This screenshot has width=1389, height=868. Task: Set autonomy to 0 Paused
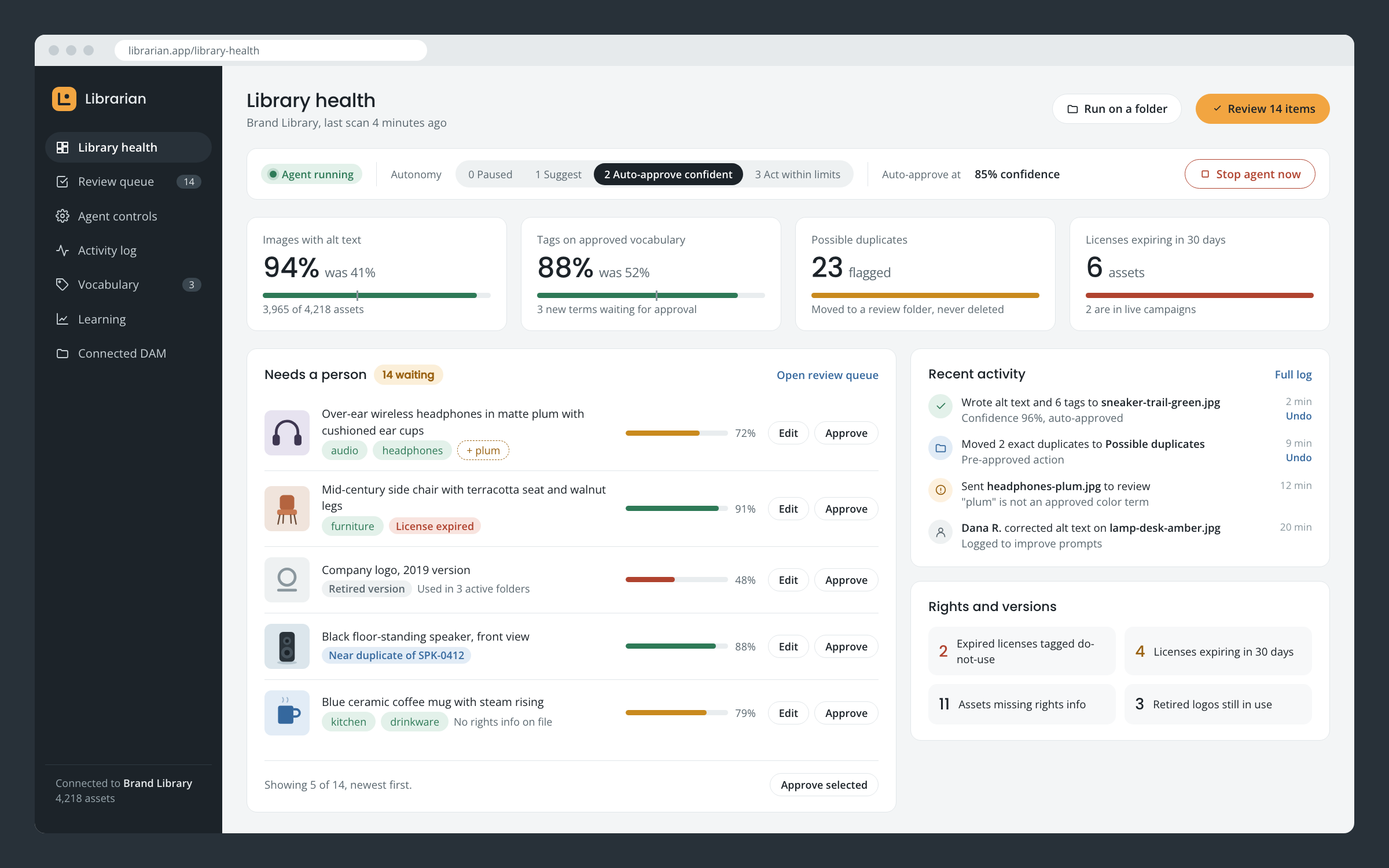(x=490, y=174)
